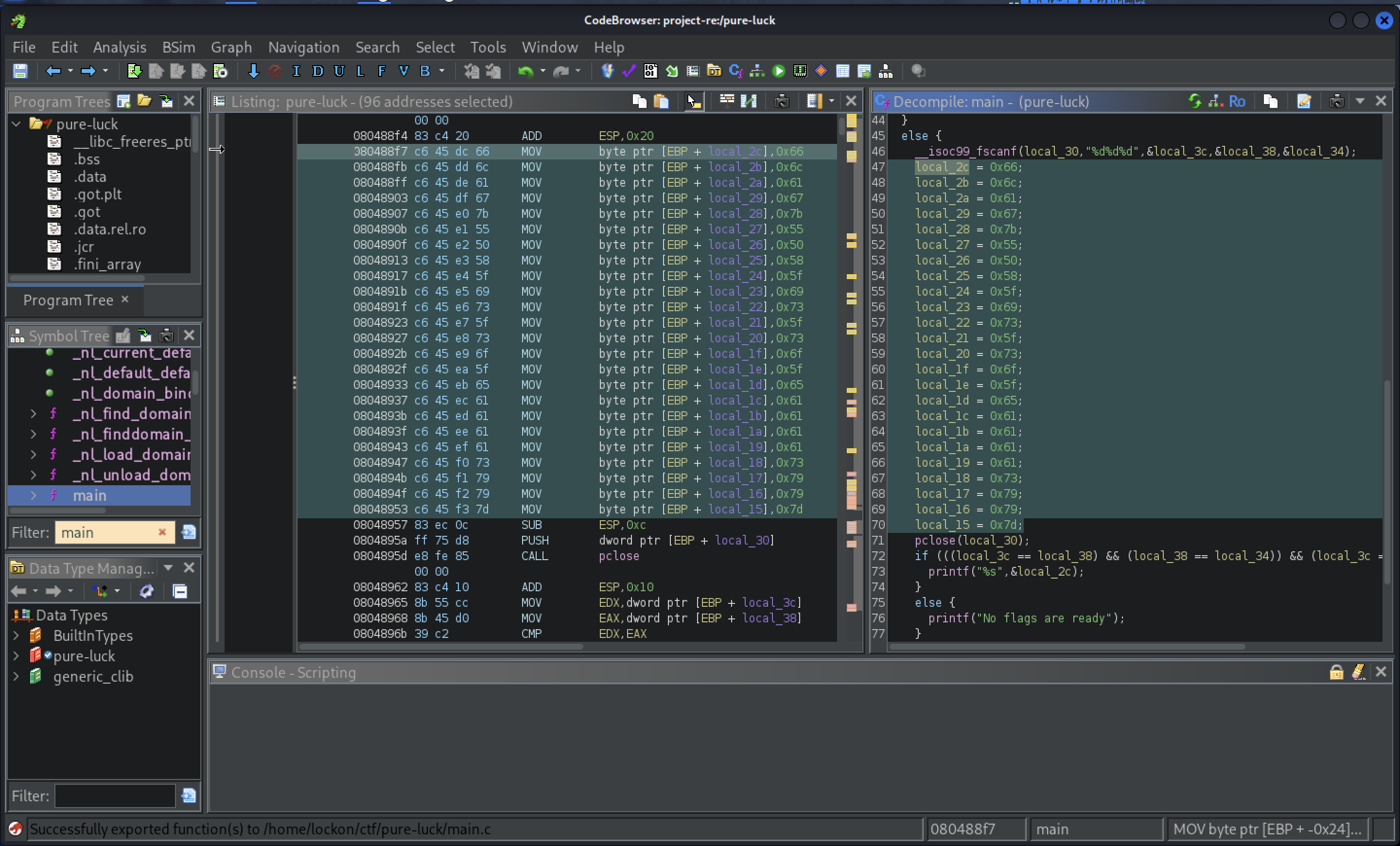Toggle the Ro read-only button in Decompile

(x=1237, y=101)
